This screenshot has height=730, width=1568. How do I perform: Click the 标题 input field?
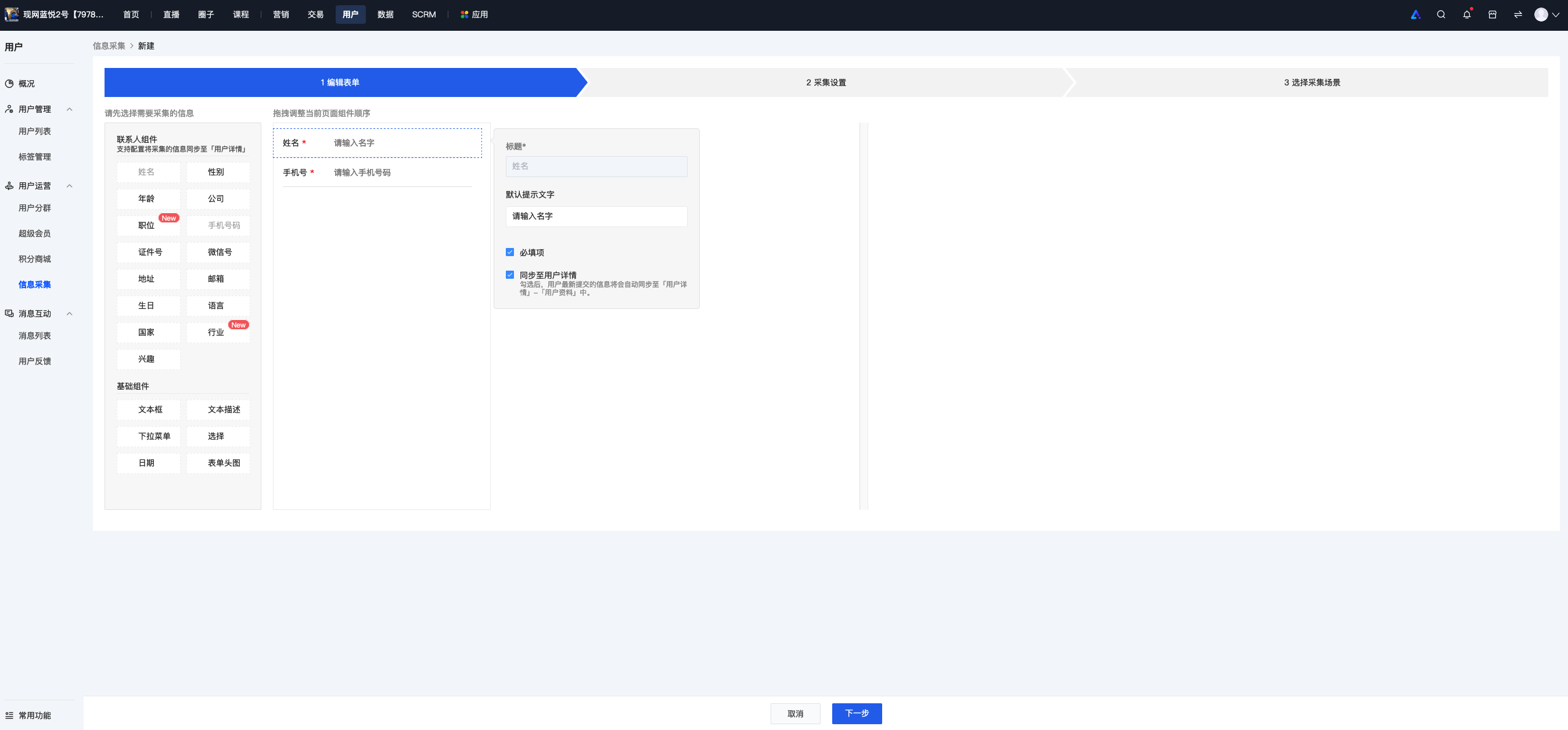pyautogui.click(x=596, y=166)
